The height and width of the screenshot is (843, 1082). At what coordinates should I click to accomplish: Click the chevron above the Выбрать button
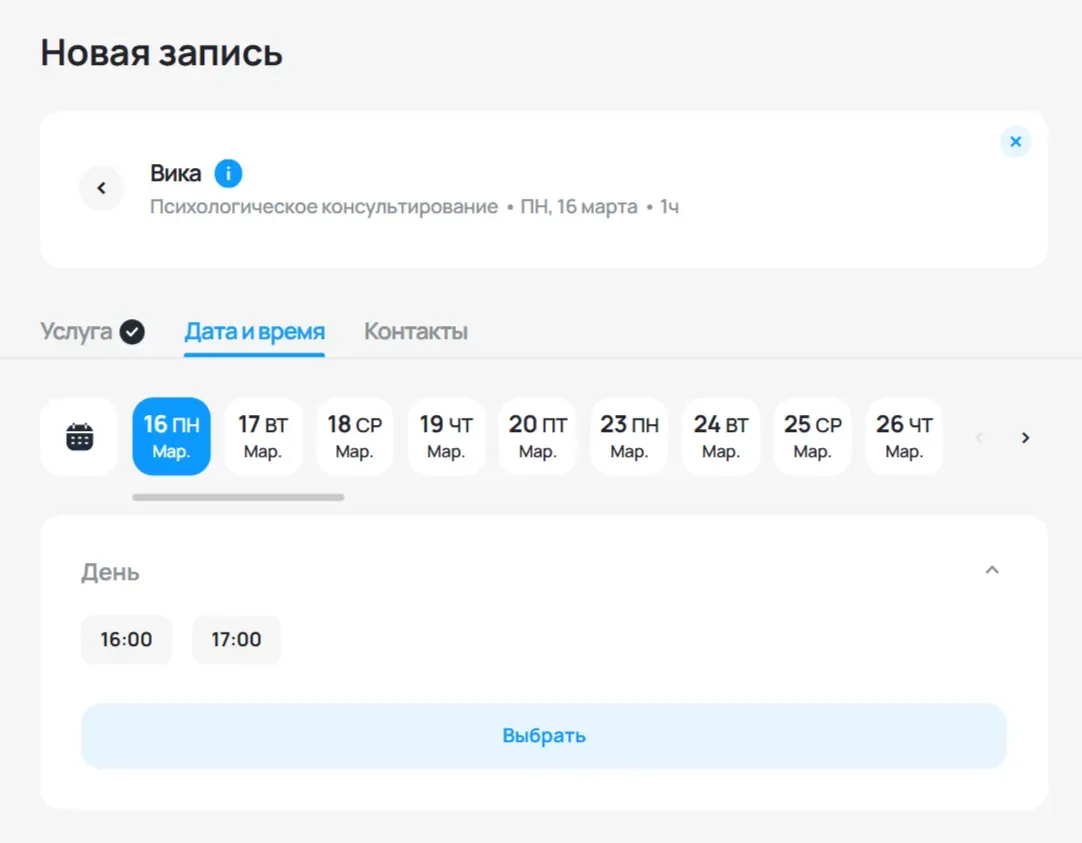tap(992, 569)
